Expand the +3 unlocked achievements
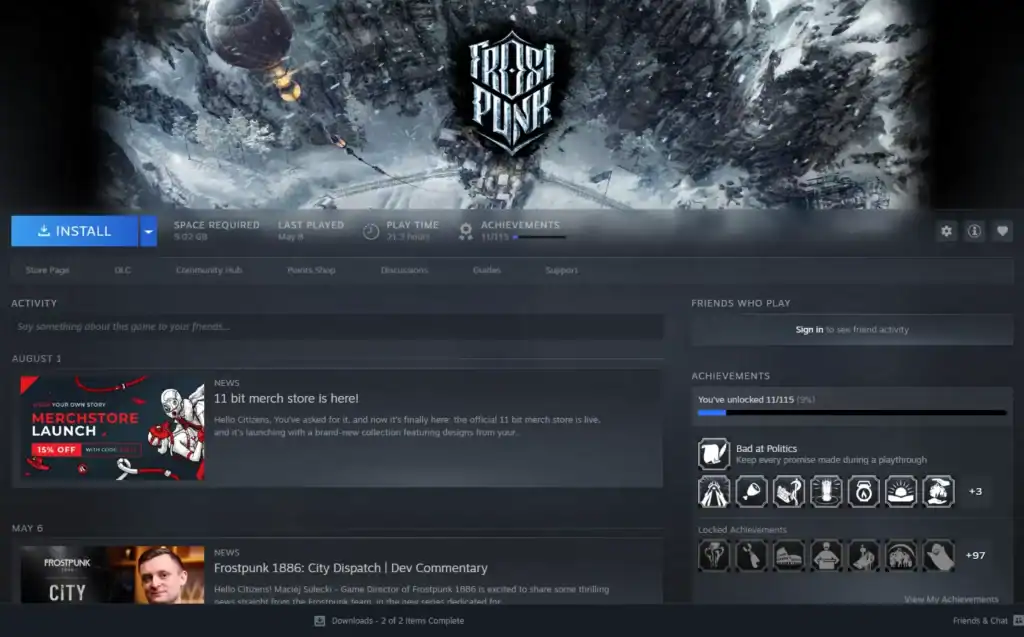The height and width of the screenshot is (637, 1024). [x=975, y=491]
